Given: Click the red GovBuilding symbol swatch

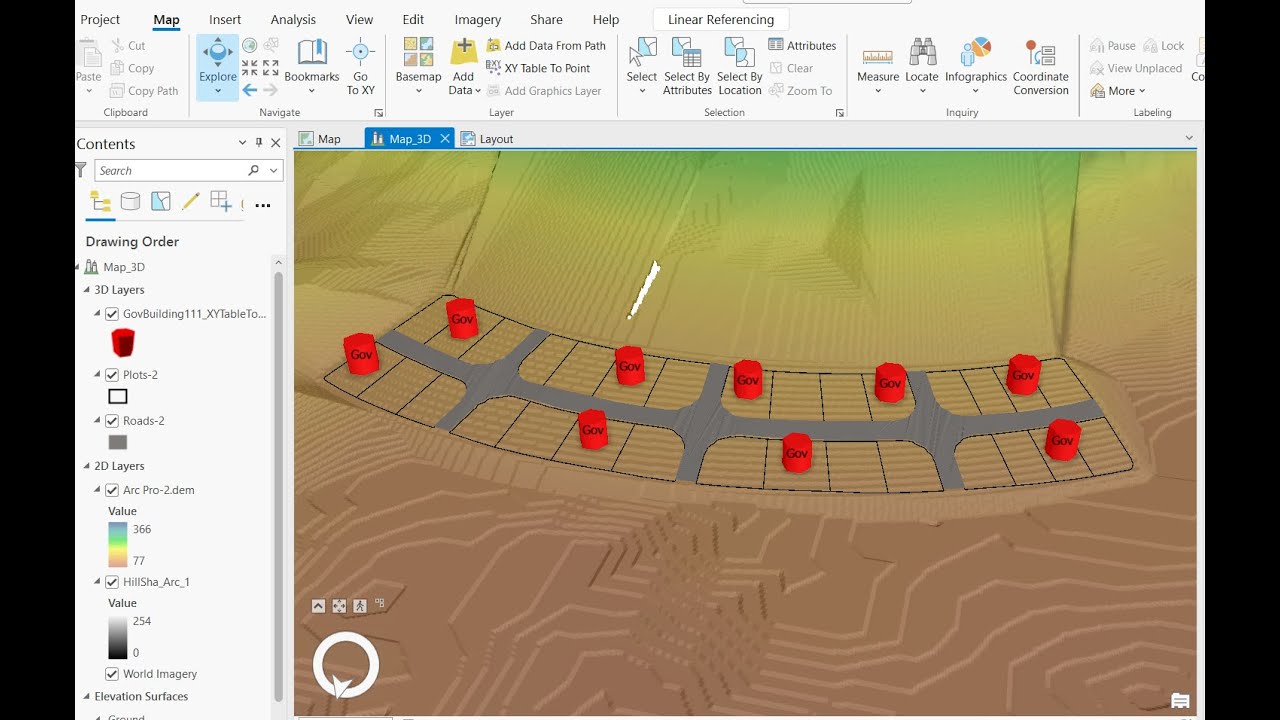Looking at the screenshot, I should pos(122,343).
